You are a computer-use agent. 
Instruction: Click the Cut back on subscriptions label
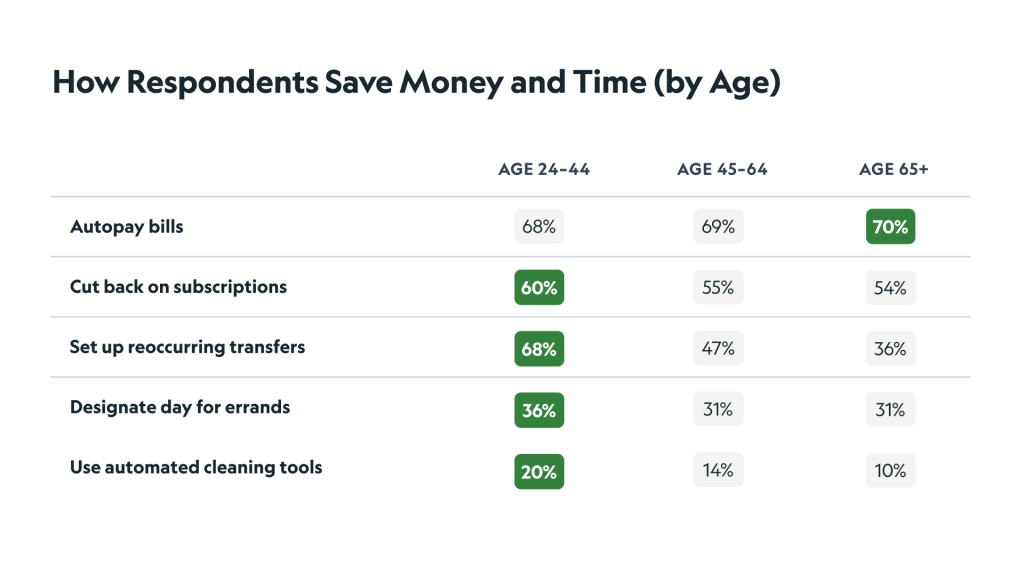[x=178, y=287]
